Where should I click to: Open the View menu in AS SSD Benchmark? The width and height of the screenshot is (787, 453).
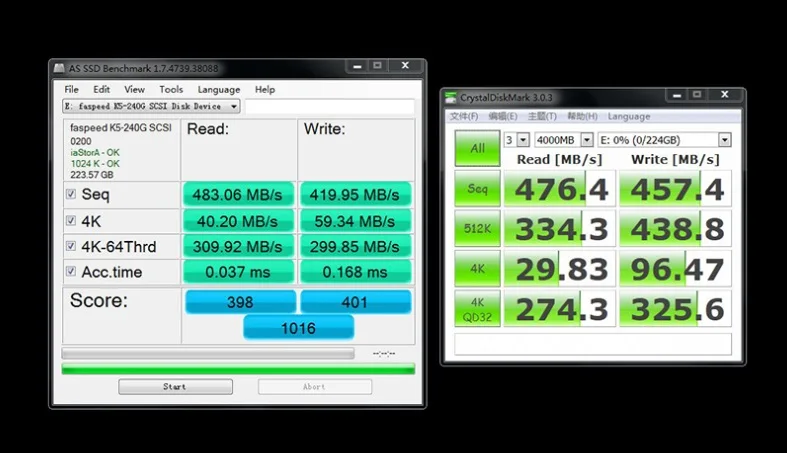(135, 89)
